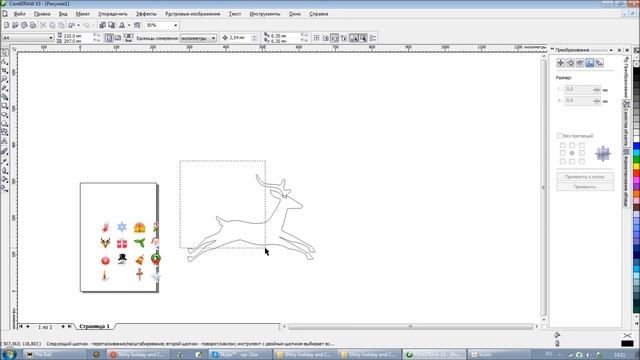This screenshot has width=640, height=360.
Task: Select the Zoom tool in toolbox
Action: point(4,80)
